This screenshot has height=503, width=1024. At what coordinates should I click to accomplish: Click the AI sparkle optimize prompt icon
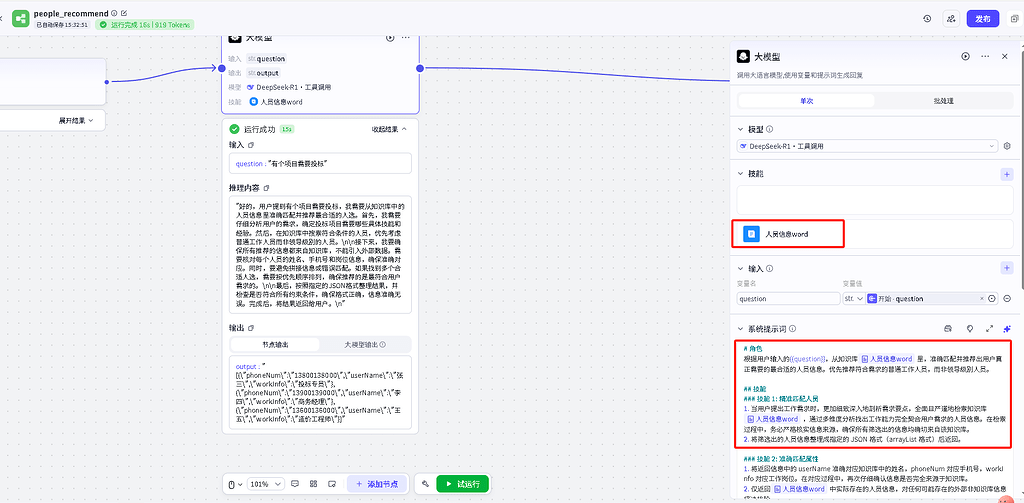pyautogui.click(x=1007, y=329)
